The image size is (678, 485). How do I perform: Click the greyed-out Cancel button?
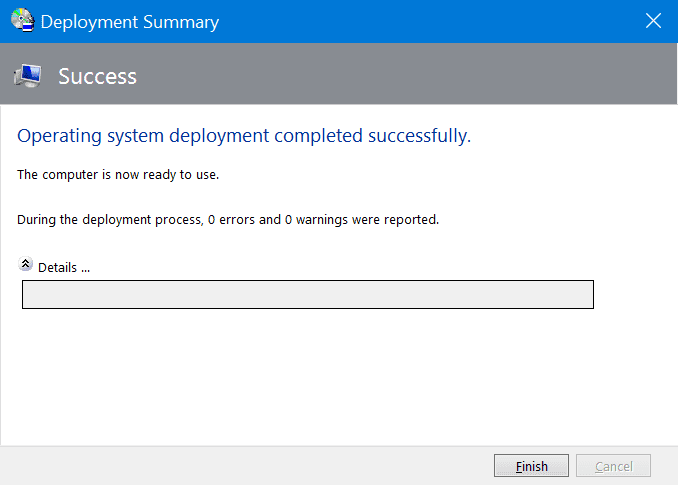pyautogui.click(x=613, y=466)
